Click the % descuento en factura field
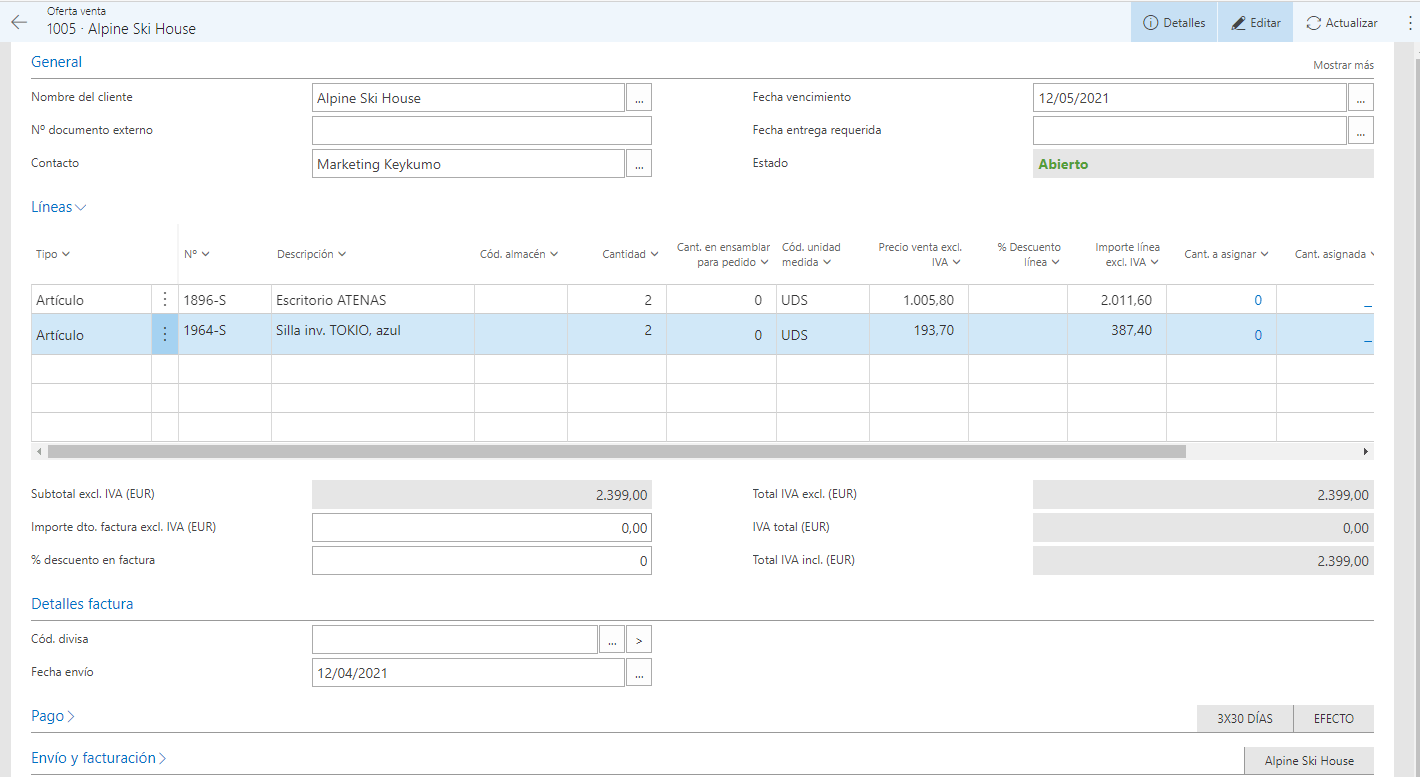The width and height of the screenshot is (1420, 777). pyautogui.click(x=482, y=561)
